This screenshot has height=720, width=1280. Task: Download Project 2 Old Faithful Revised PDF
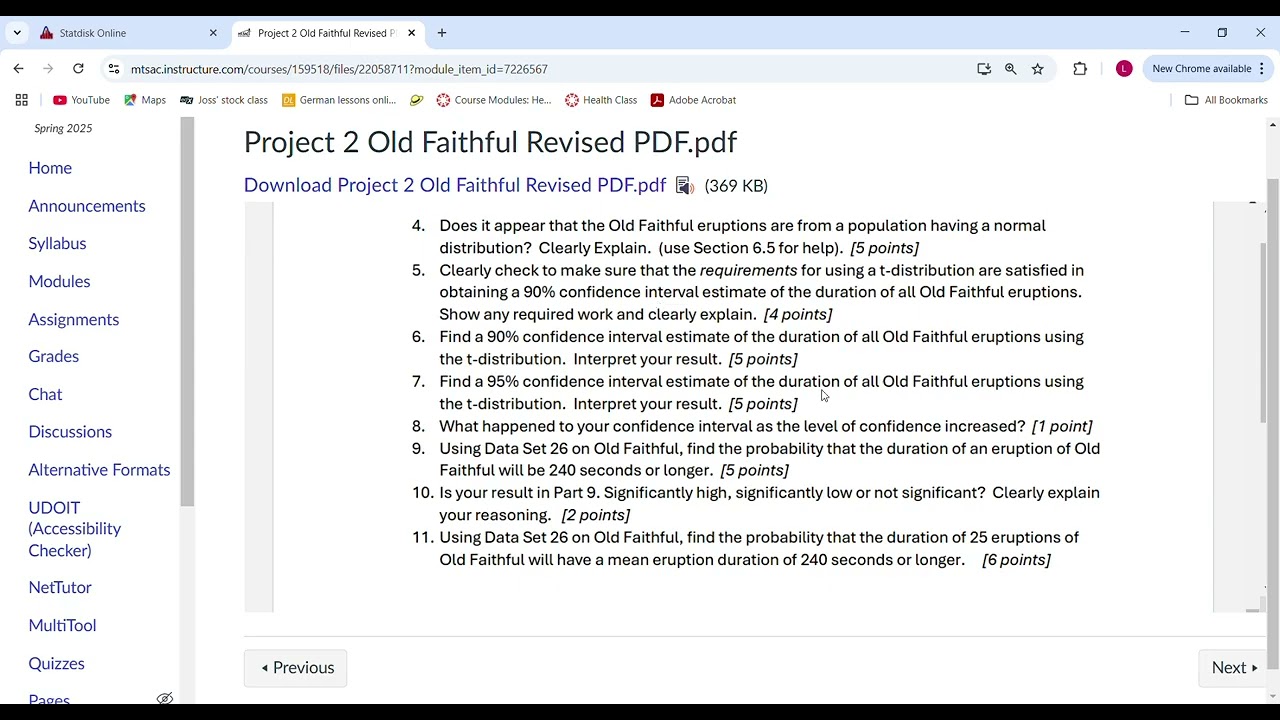tap(455, 185)
